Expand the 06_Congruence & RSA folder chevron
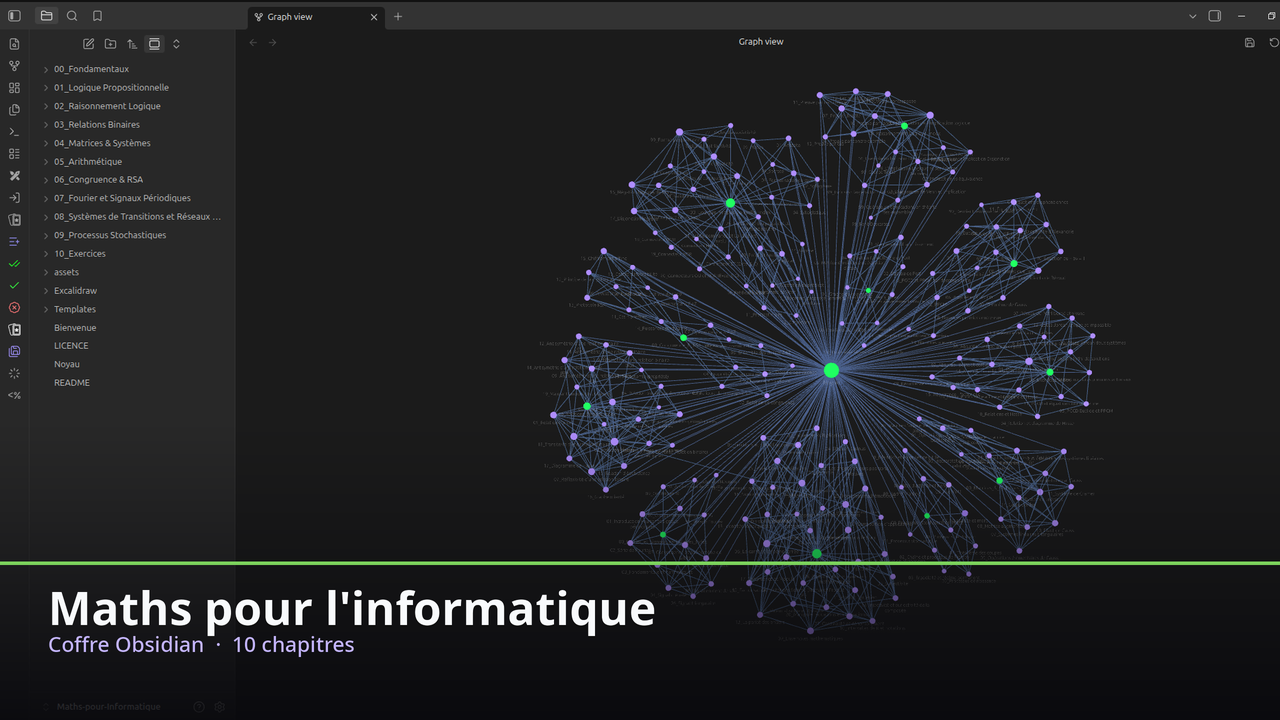Screen dimensions: 1280x720 46,180
